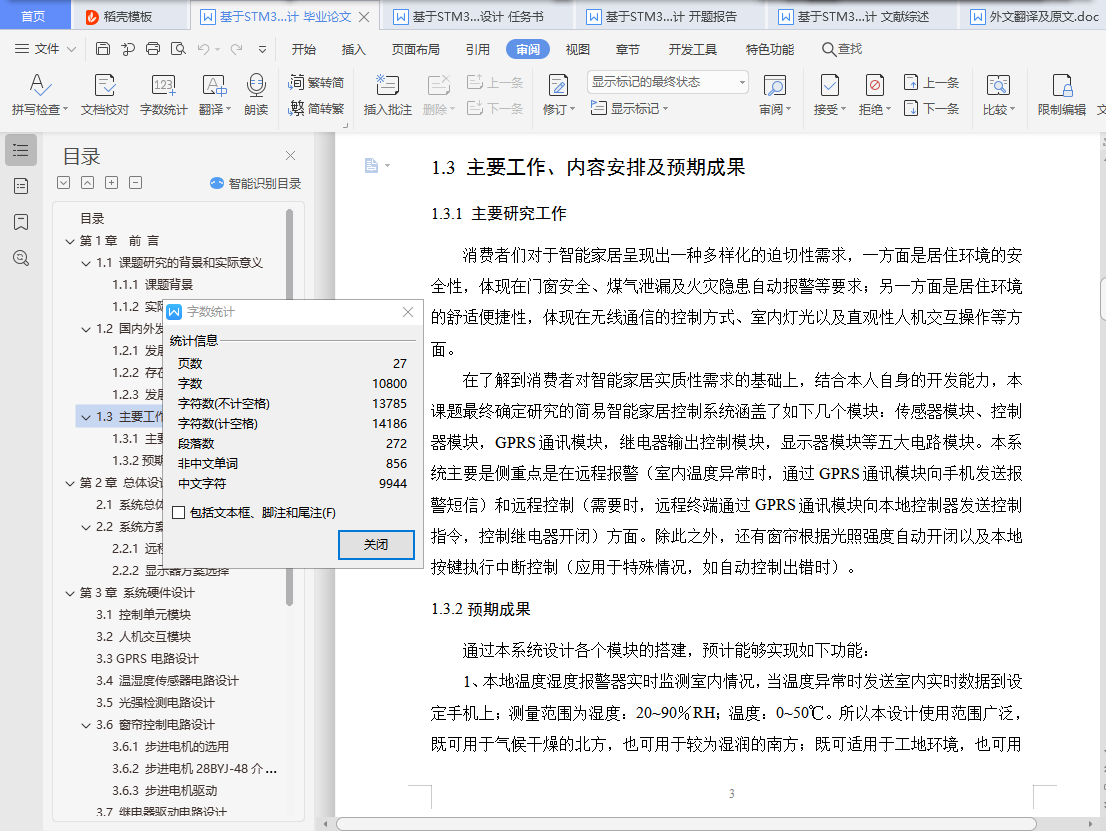Click smart TOC recognition
This screenshot has width=1106, height=831.
point(255,183)
